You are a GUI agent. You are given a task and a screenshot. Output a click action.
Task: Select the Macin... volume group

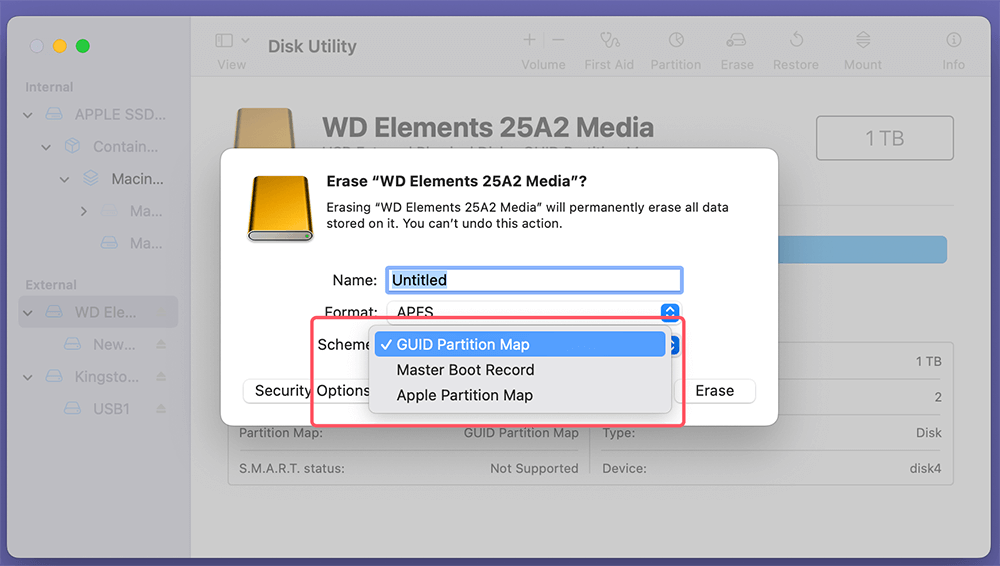137,179
